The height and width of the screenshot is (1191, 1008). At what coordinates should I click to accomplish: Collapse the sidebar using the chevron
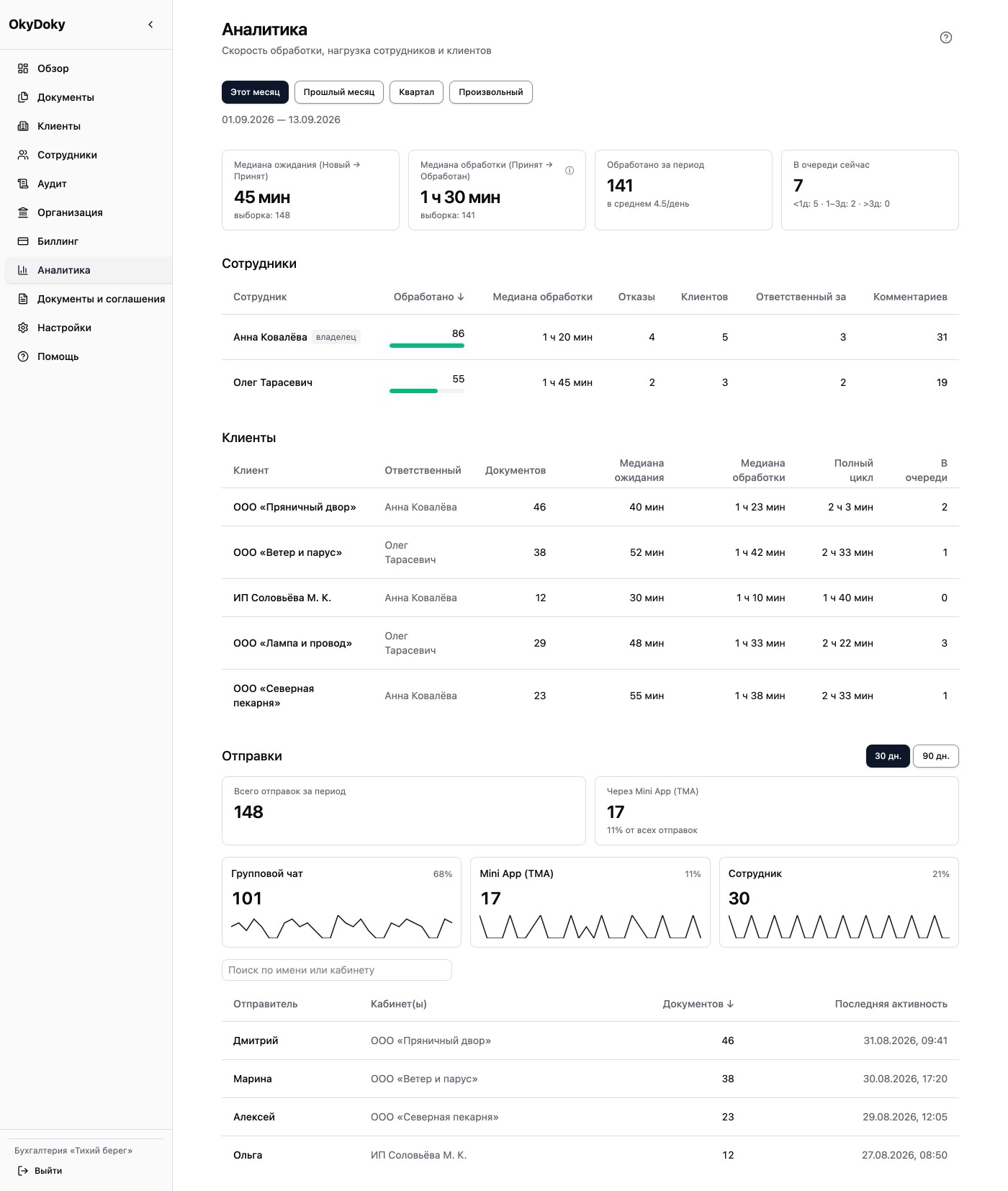click(150, 24)
